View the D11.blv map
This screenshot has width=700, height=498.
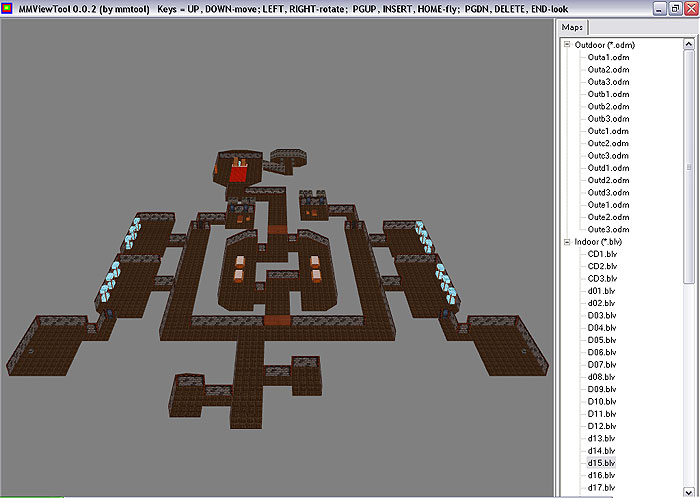[602, 414]
